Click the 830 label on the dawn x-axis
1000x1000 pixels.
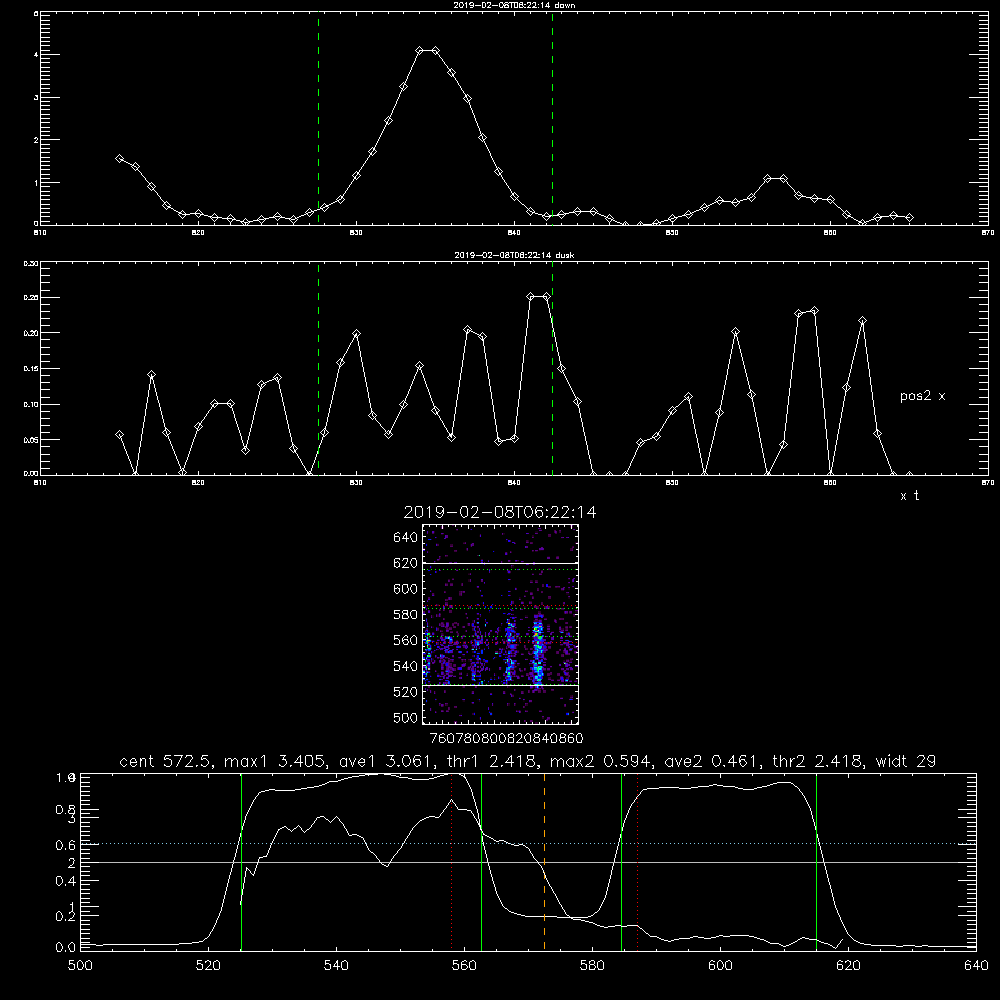point(356,233)
